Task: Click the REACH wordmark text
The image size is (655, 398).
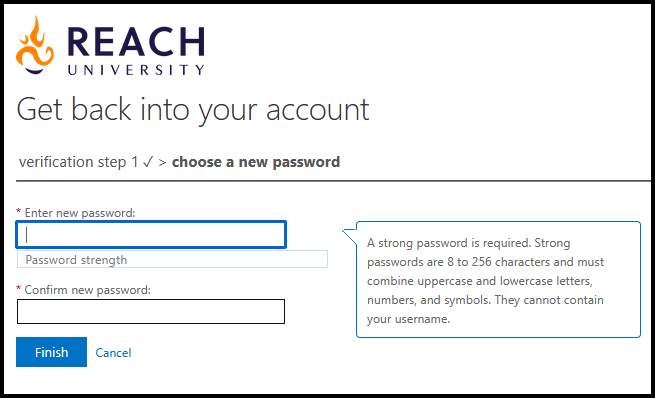Action: (x=136, y=41)
